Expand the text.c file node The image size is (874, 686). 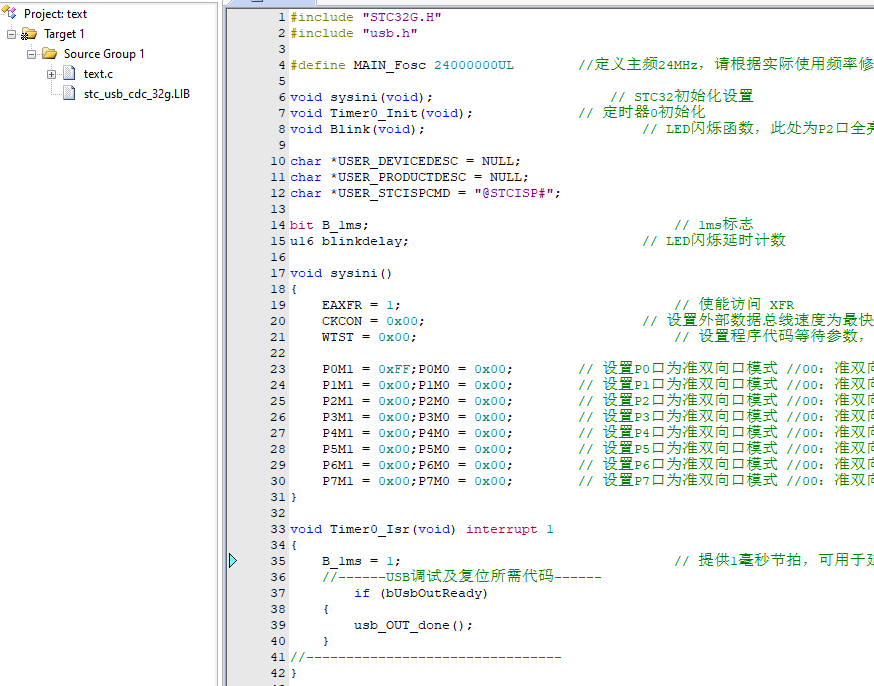51,74
